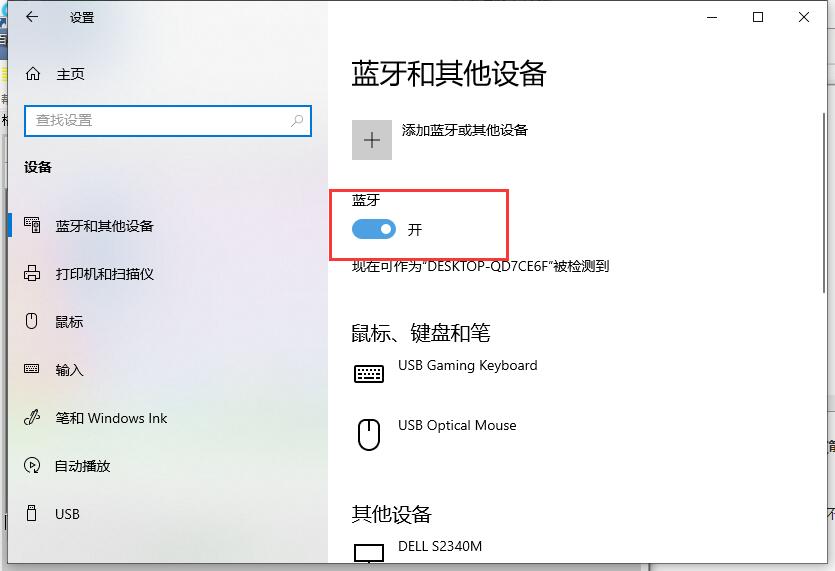Click the USB Optical Mouse device icon
The width and height of the screenshot is (835, 571).
(x=369, y=435)
